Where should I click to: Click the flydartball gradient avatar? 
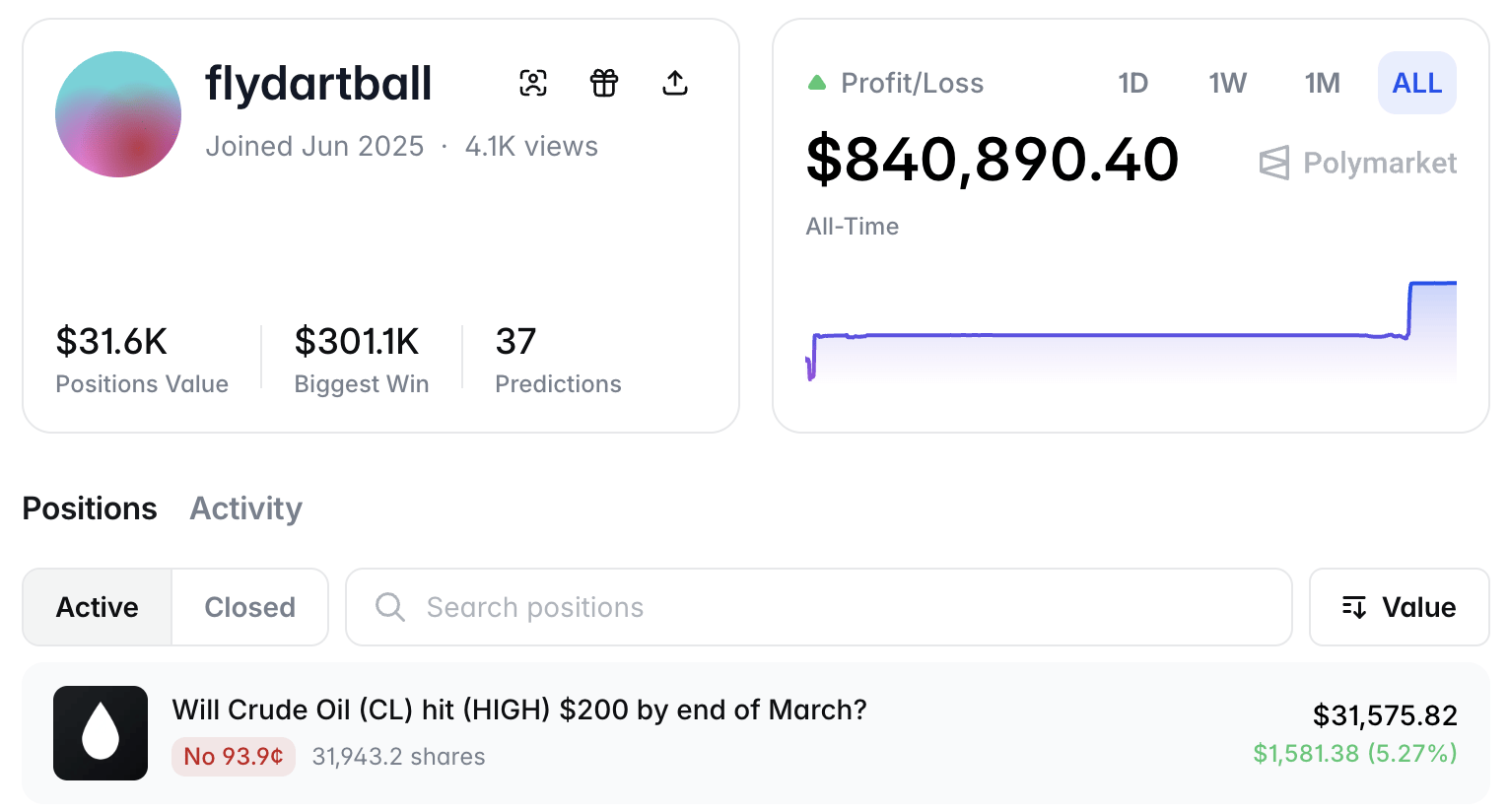pyautogui.click(x=118, y=114)
